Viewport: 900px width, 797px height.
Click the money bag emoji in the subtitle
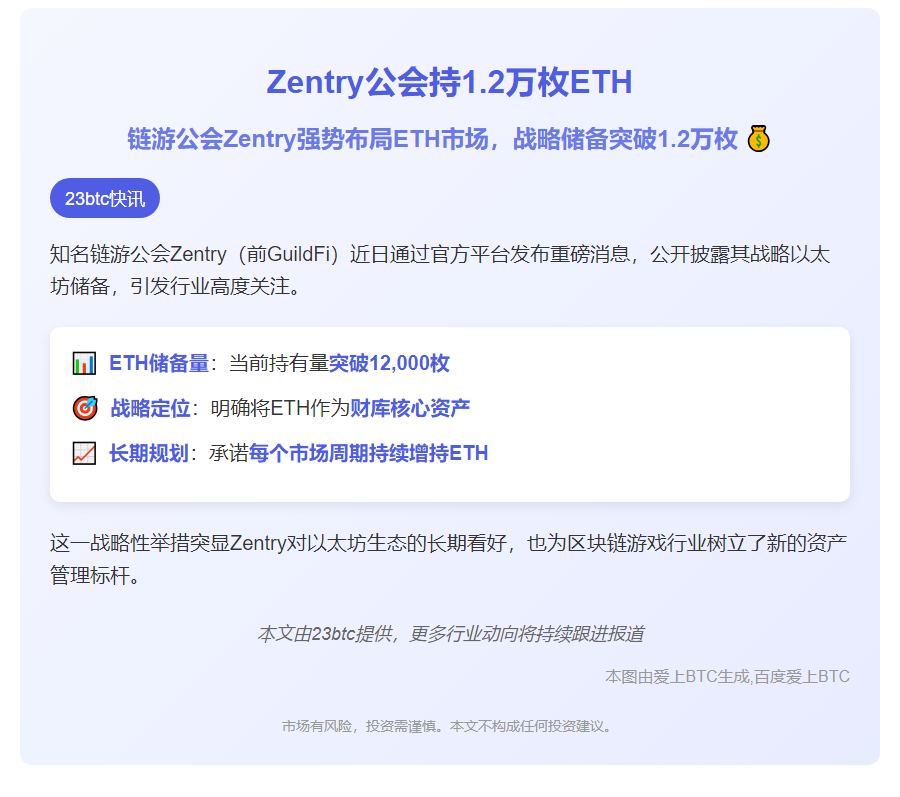(759, 141)
